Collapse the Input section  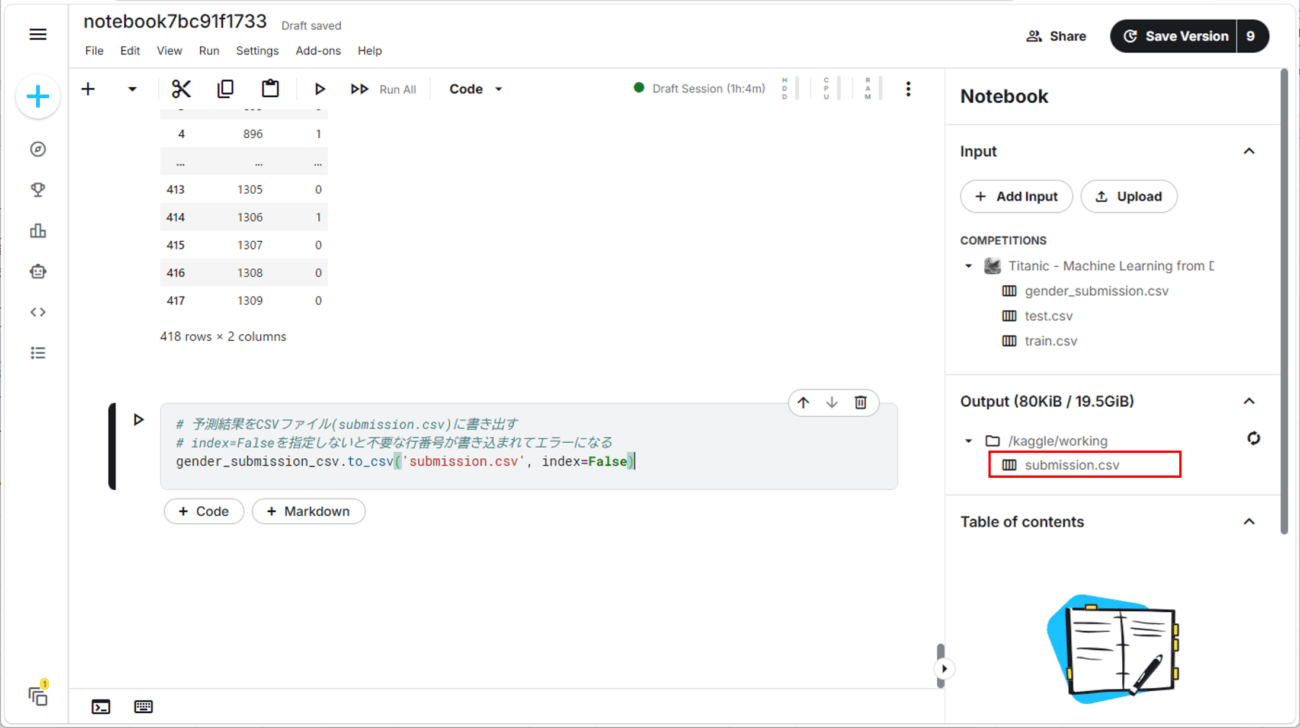[x=1249, y=151]
